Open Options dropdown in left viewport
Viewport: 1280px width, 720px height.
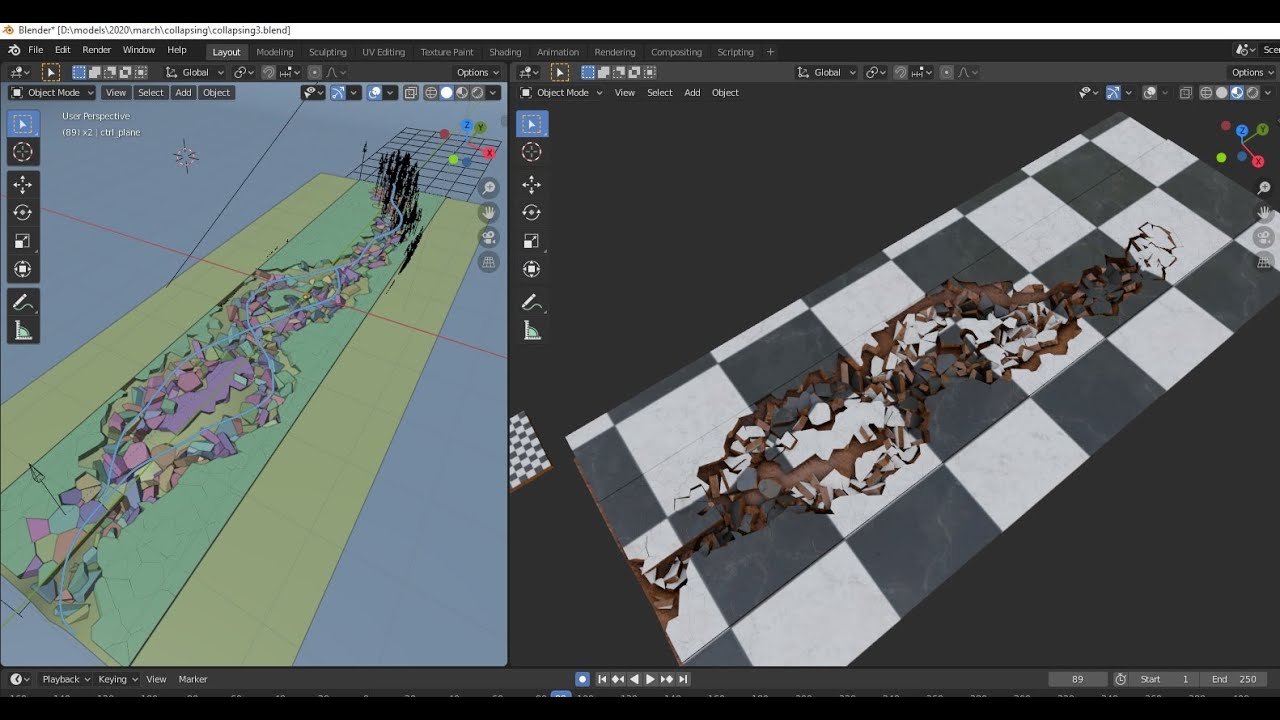click(x=478, y=72)
